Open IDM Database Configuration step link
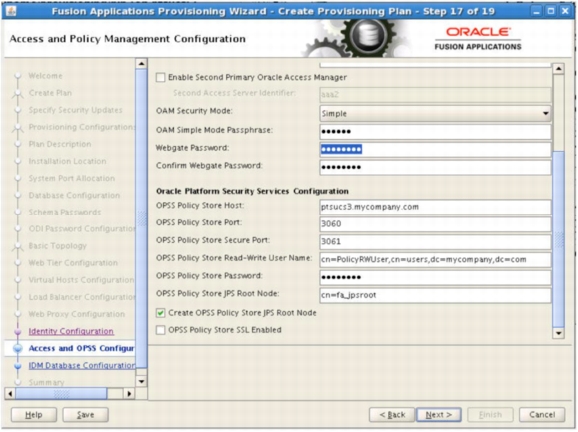The height and width of the screenshot is (432, 578). click(82, 365)
